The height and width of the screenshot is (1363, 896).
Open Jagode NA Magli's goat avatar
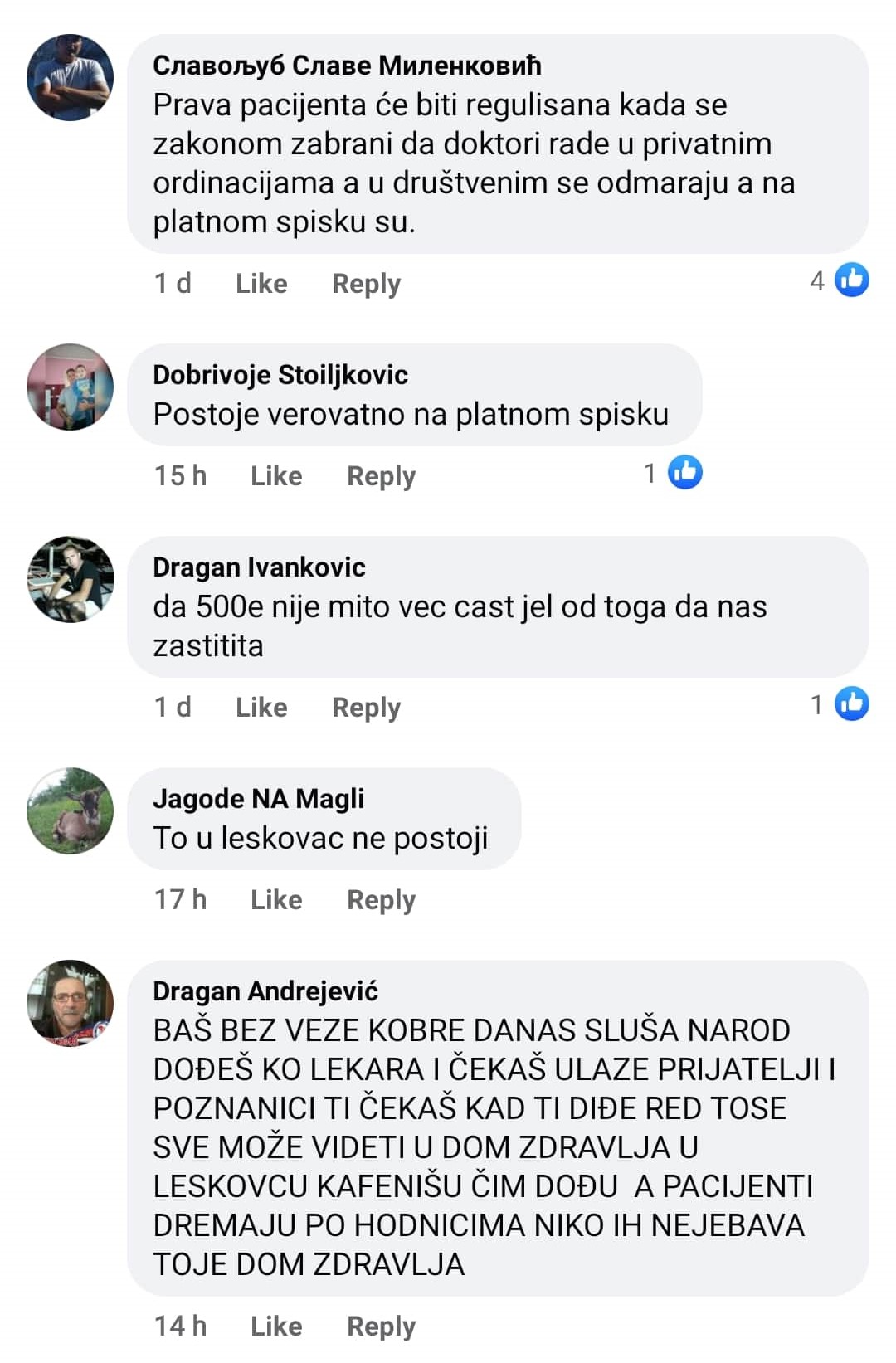tap(71, 811)
